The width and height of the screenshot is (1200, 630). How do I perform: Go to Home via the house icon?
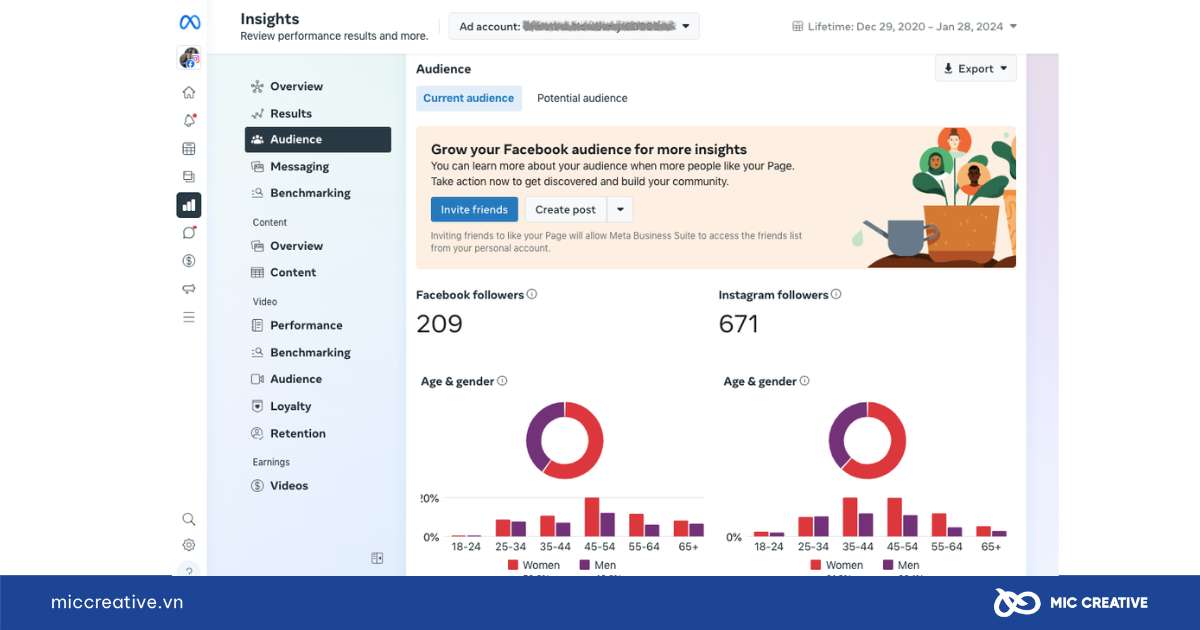click(x=189, y=93)
